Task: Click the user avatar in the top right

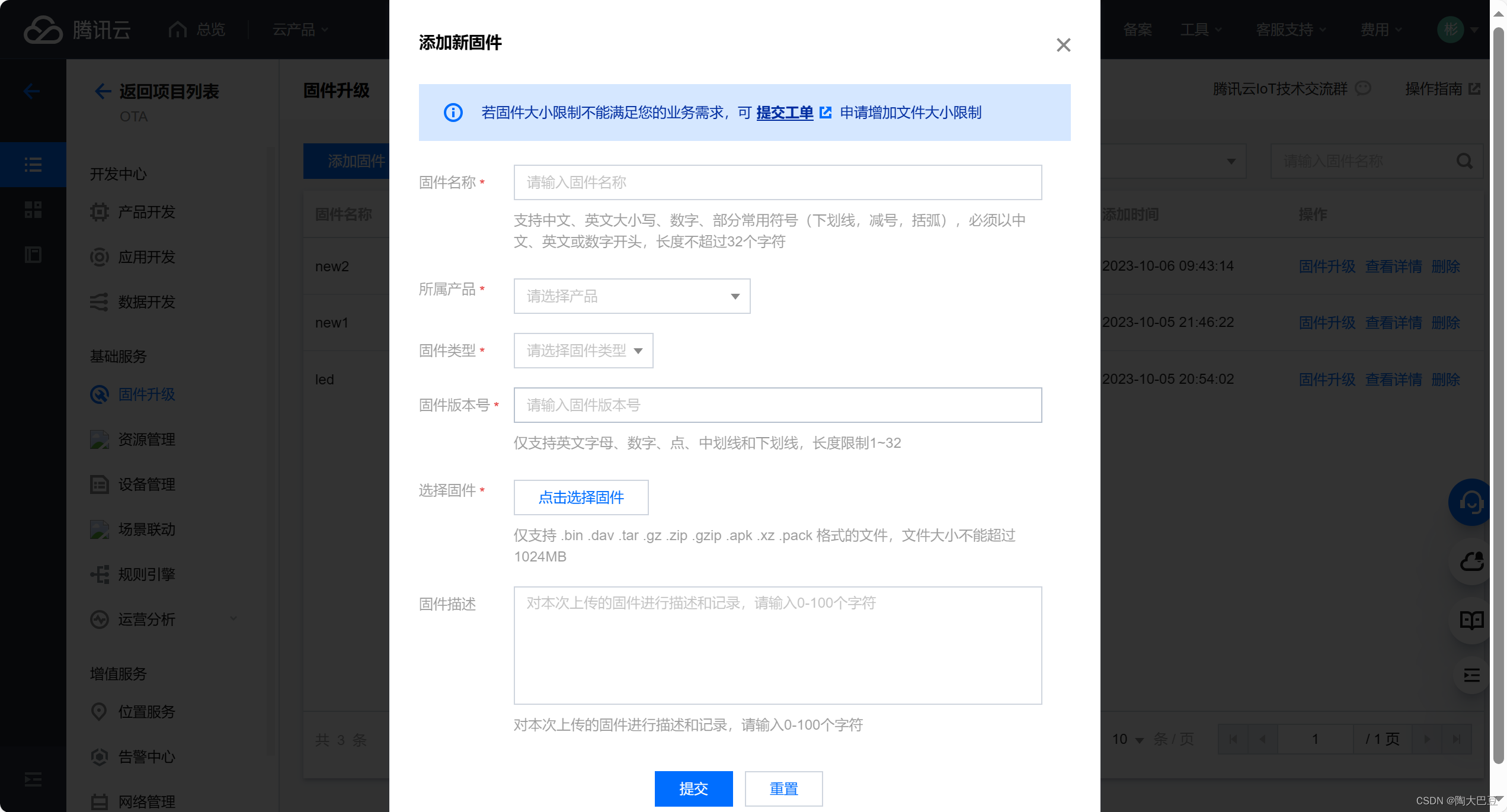Action: (x=1450, y=30)
